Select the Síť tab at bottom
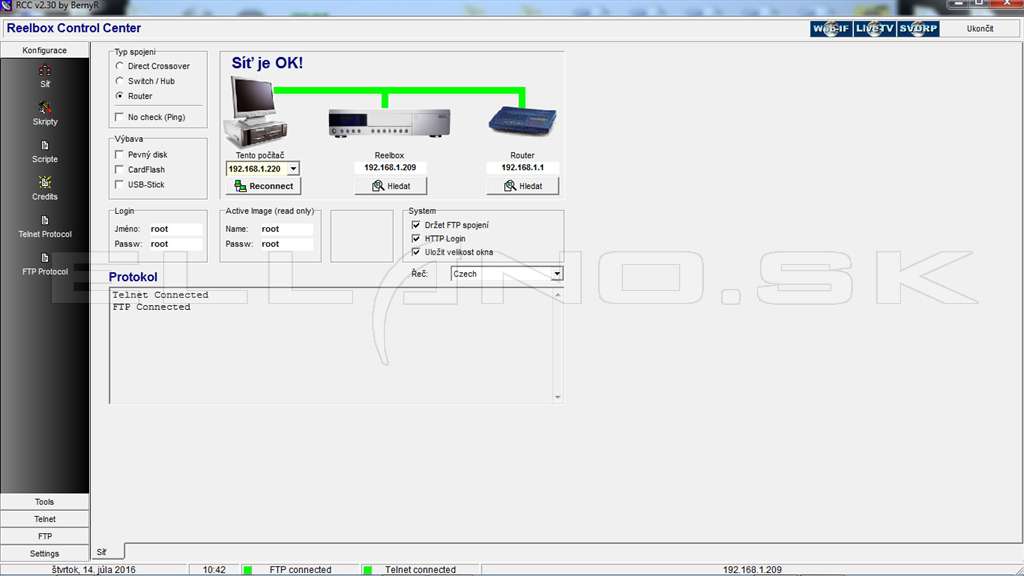Screen dimensions: 1024x576 107,552
